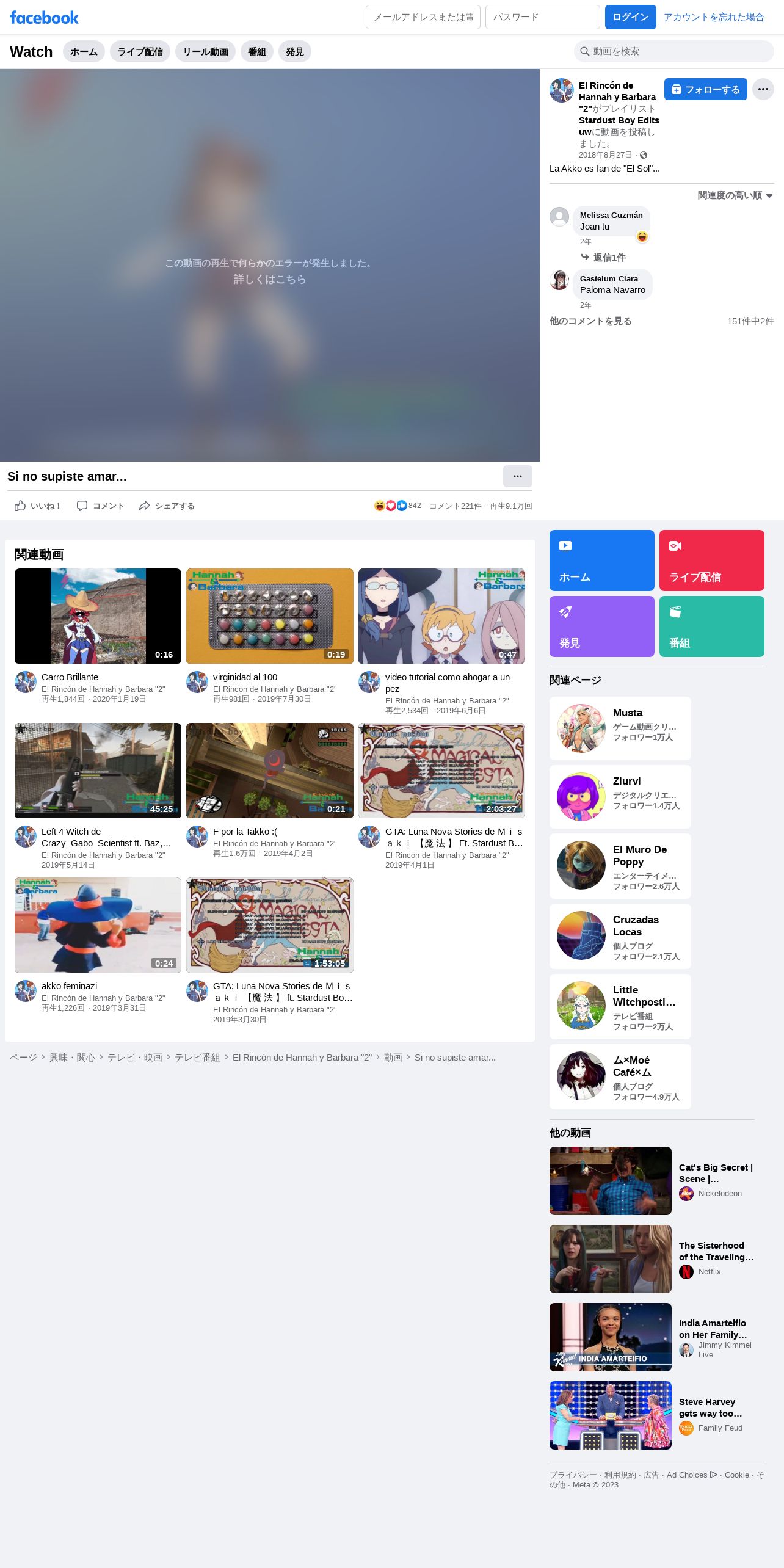Viewport: 784px width, 1568px height.
Task: Open the El Muro De Poppy avatar
Action: click(x=581, y=865)
